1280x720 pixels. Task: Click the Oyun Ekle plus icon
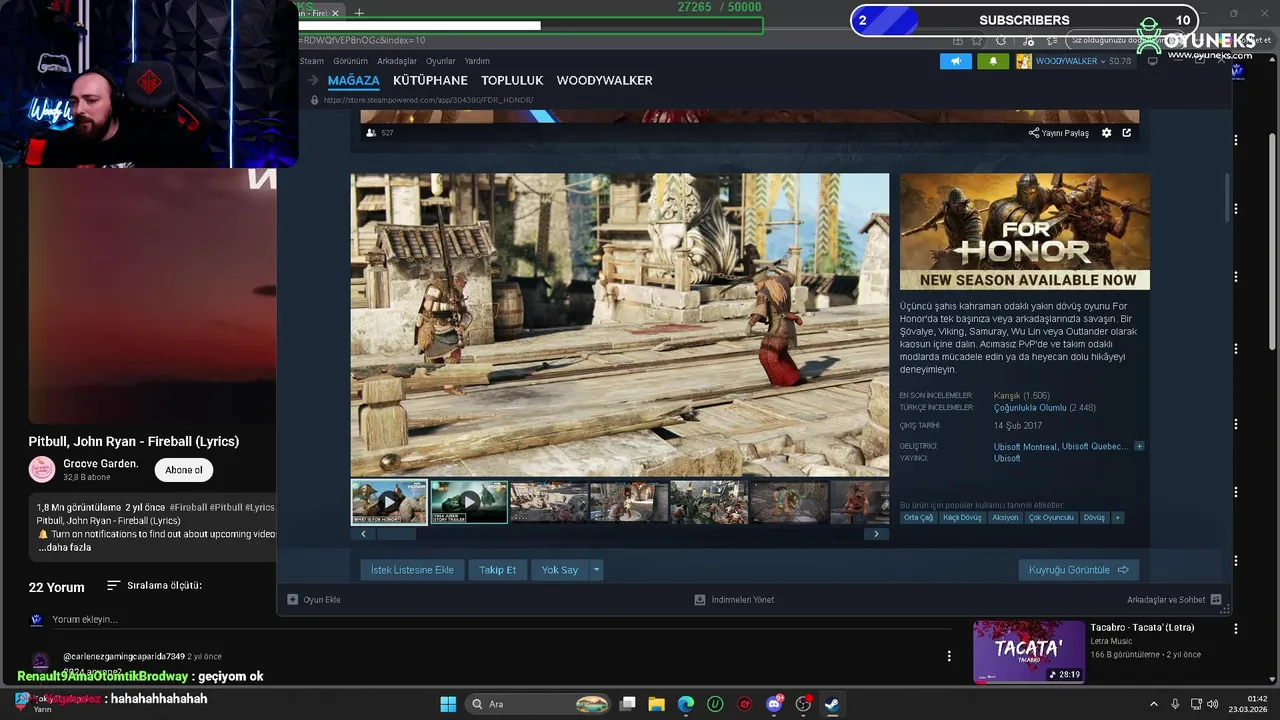tap(292, 600)
